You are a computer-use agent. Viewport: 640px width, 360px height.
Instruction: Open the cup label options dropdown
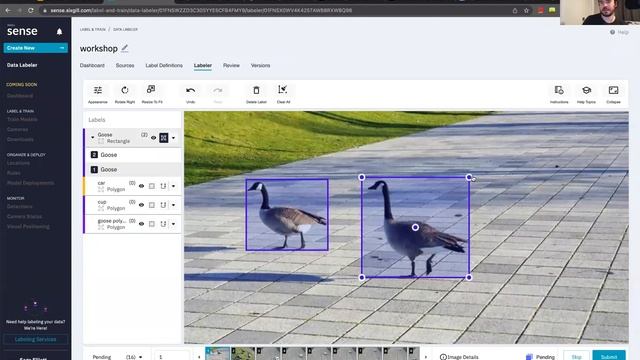[x=173, y=205]
